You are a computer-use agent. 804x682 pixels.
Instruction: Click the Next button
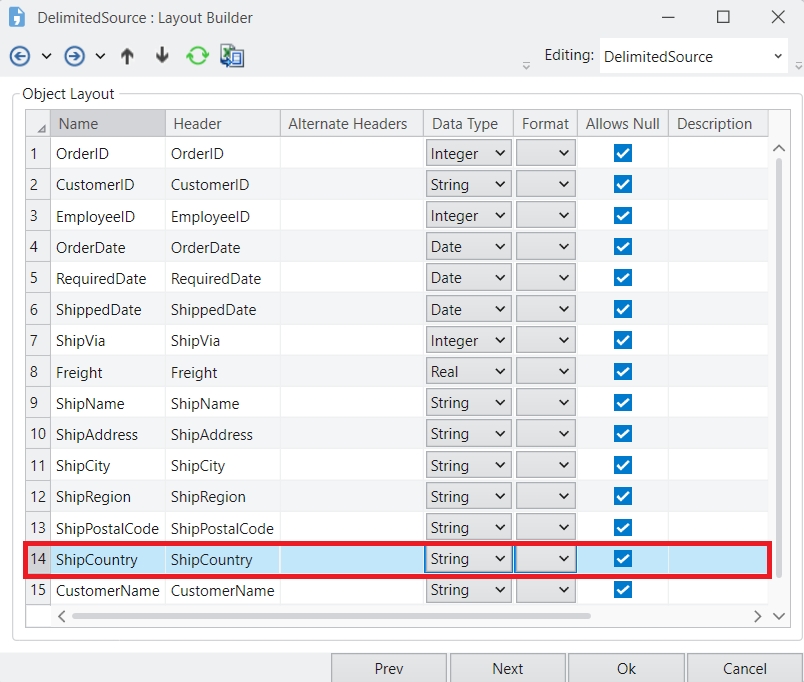pyautogui.click(x=507, y=668)
